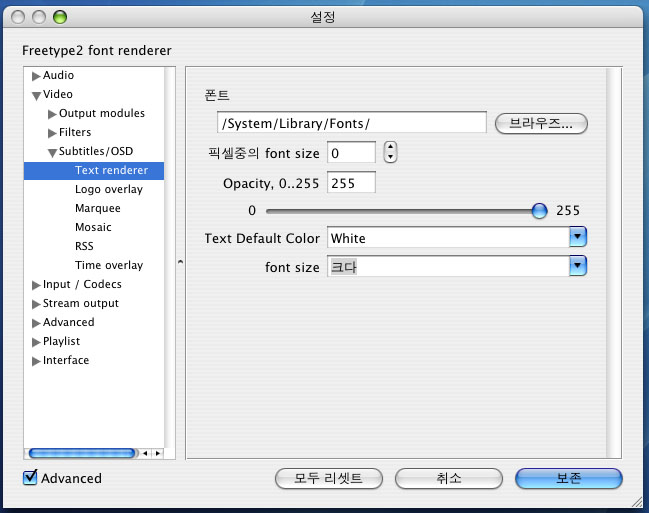Image resolution: width=649 pixels, height=513 pixels.
Task: Expand the Audio tree category
Action: point(36,76)
